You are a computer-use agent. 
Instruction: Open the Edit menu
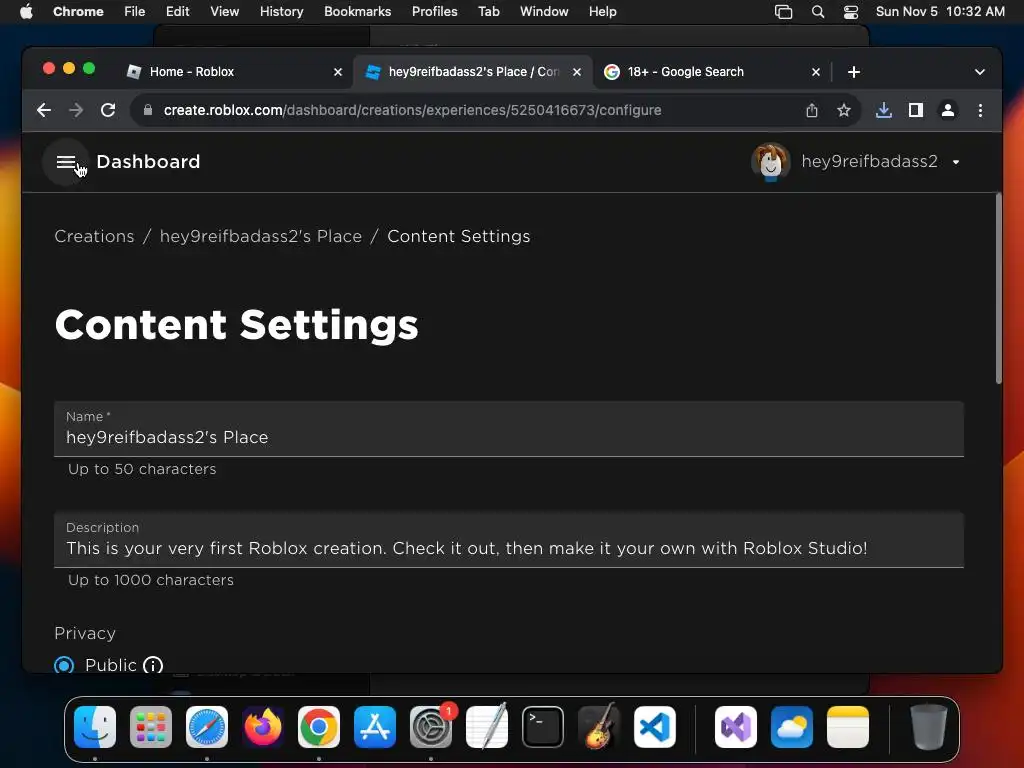pos(177,11)
